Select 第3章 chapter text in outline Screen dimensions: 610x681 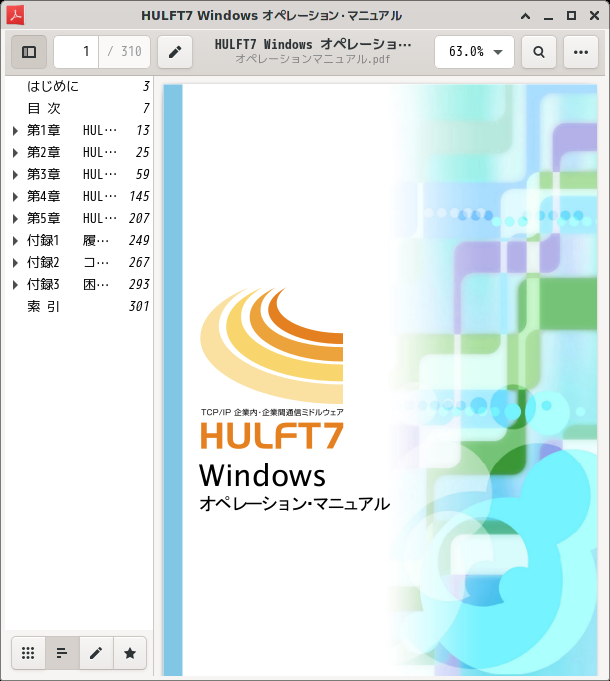coord(43,175)
